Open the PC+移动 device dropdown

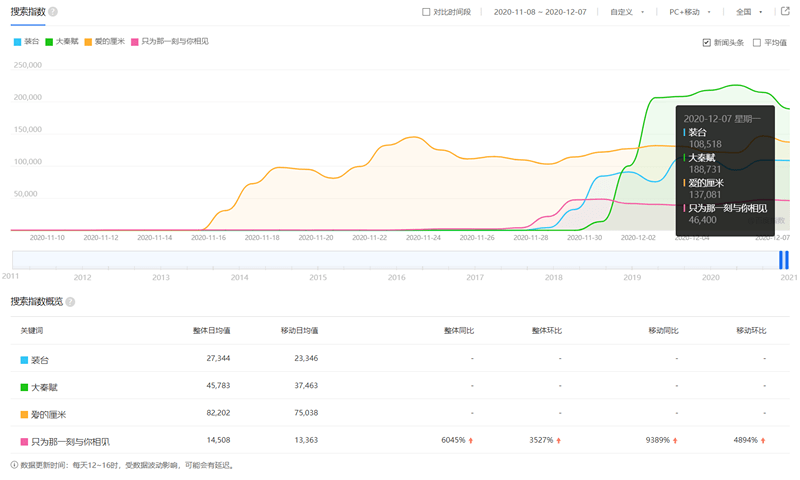(690, 12)
